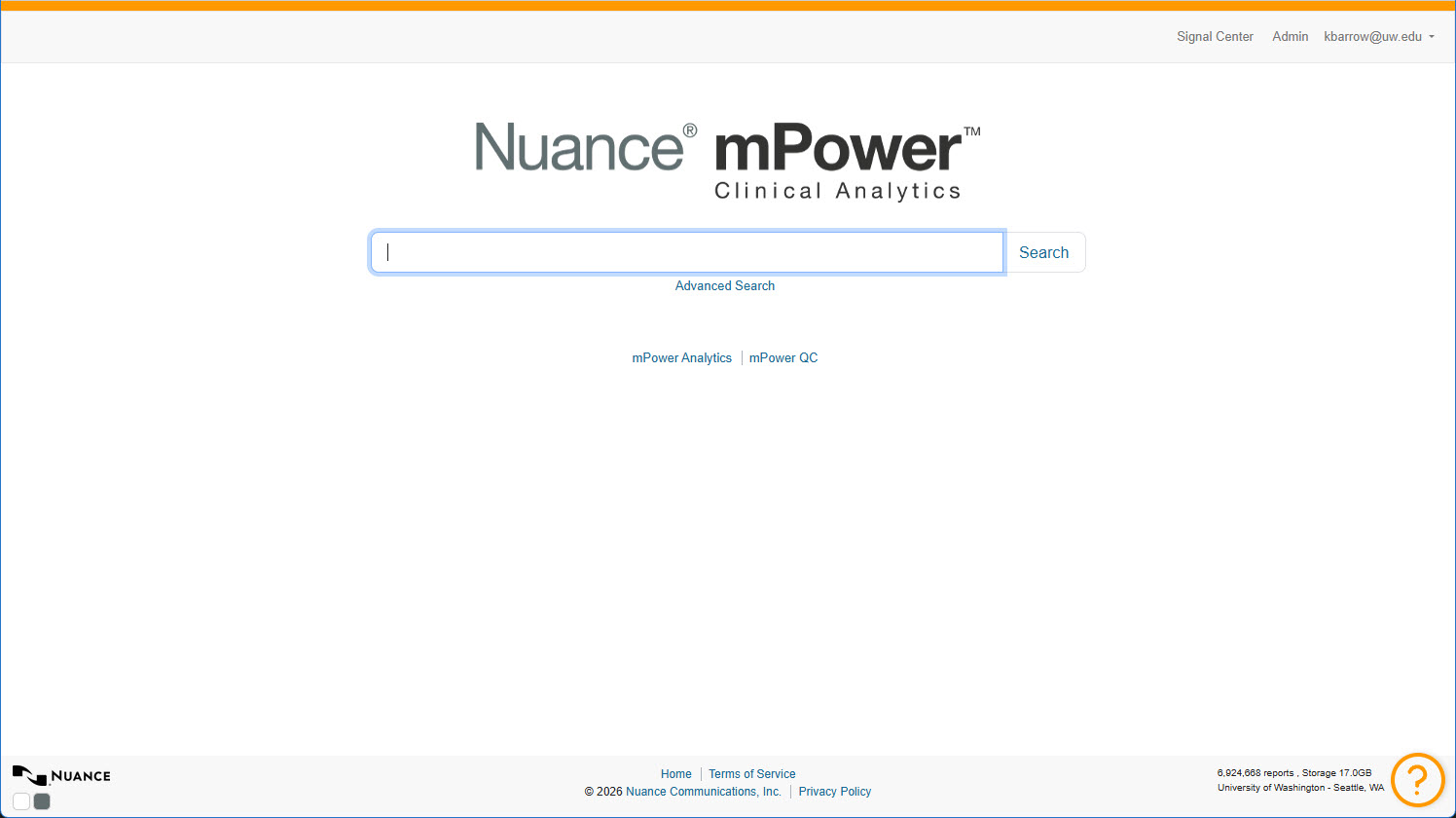Go to mPower QC
This screenshot has height=818, width=1456.
pos(783,358)
